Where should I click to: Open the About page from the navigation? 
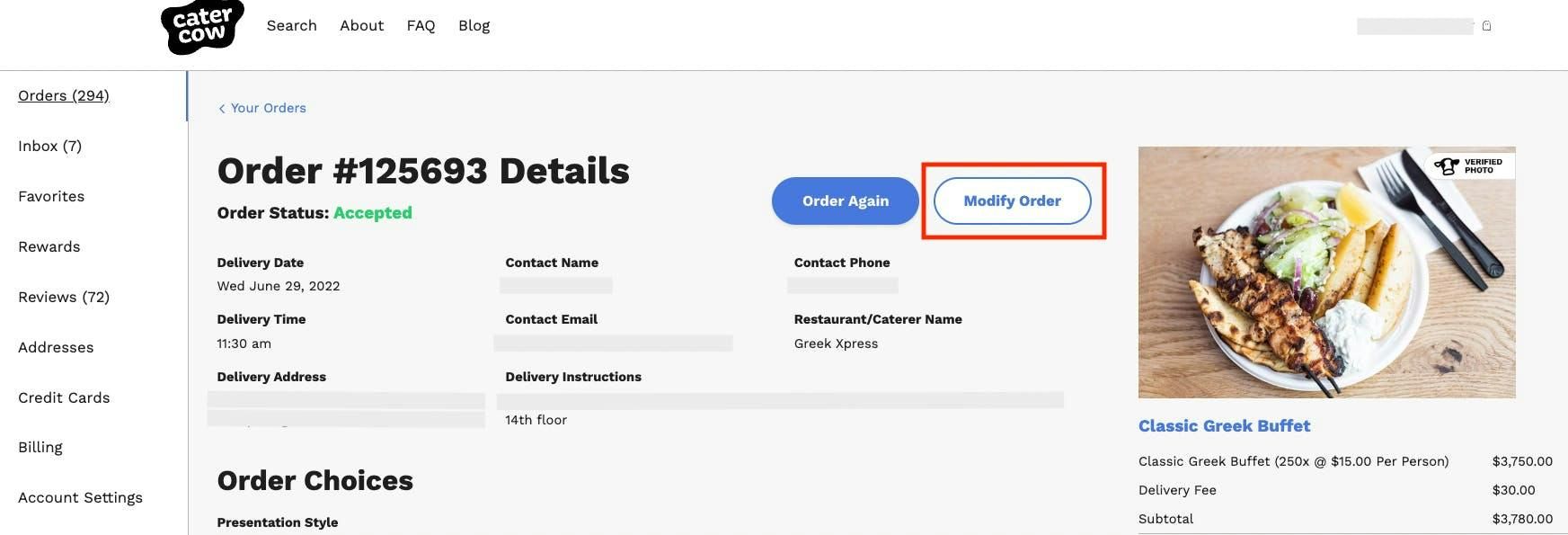coord(361,24)
